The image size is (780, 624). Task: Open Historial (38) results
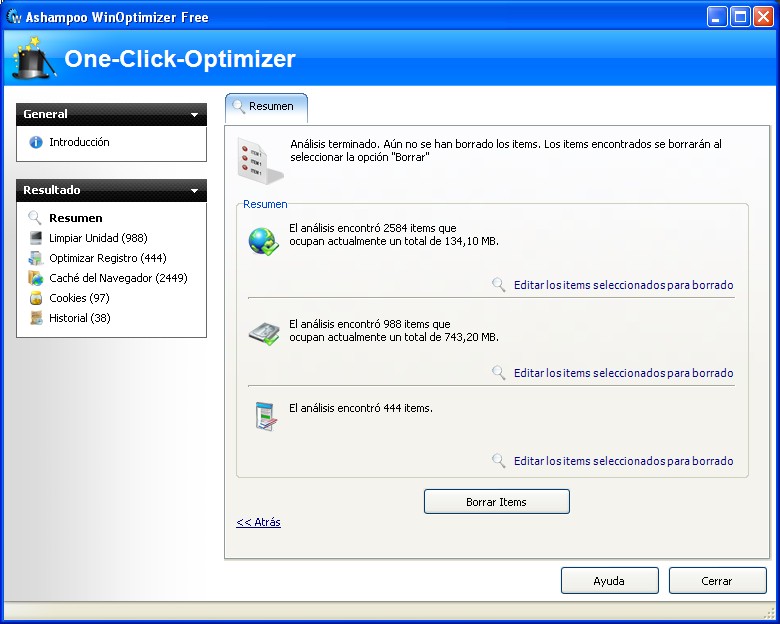click(x=80, y=317)
